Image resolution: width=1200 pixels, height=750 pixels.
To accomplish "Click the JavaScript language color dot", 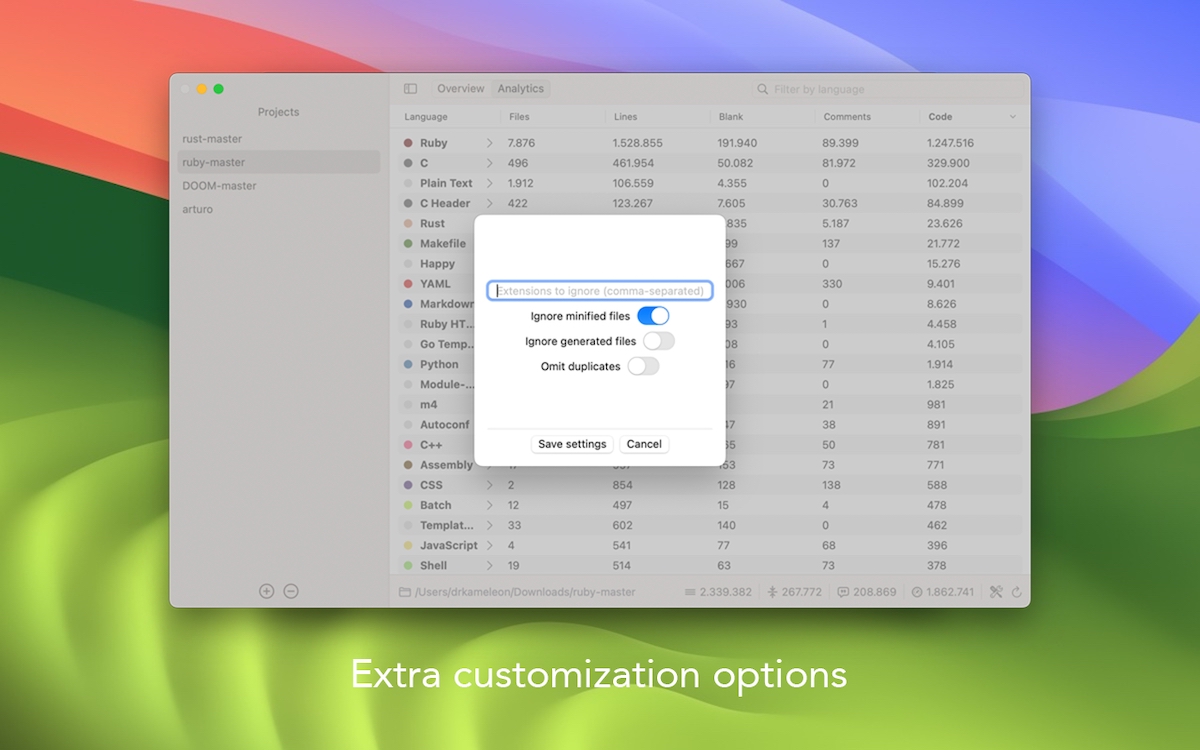I will pos(408,546).
